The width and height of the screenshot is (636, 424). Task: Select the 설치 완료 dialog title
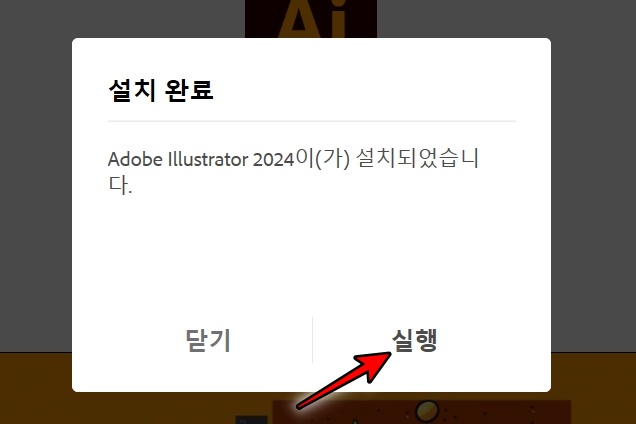[x=161, y=90]
